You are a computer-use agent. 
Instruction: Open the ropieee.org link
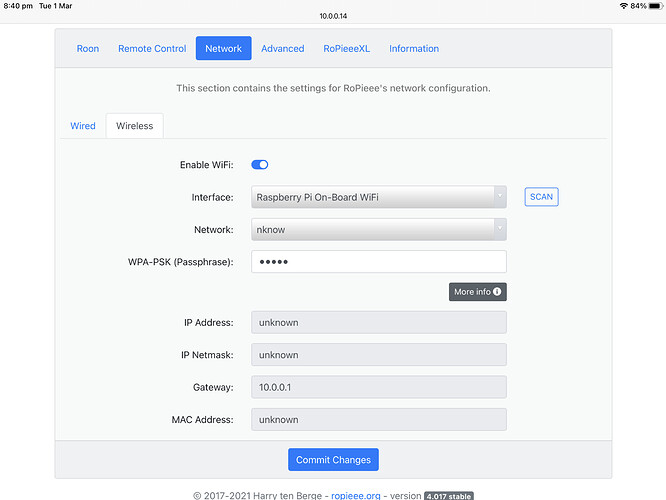click(356, 495)
